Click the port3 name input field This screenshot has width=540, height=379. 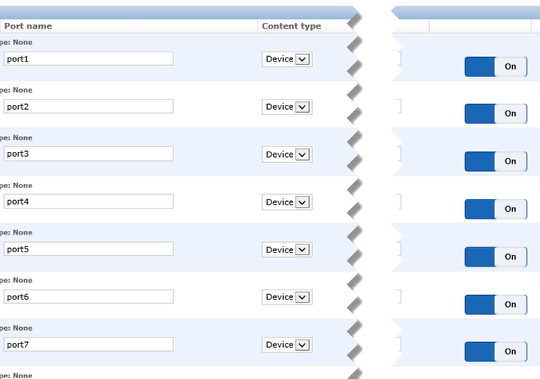coord(89,154)
